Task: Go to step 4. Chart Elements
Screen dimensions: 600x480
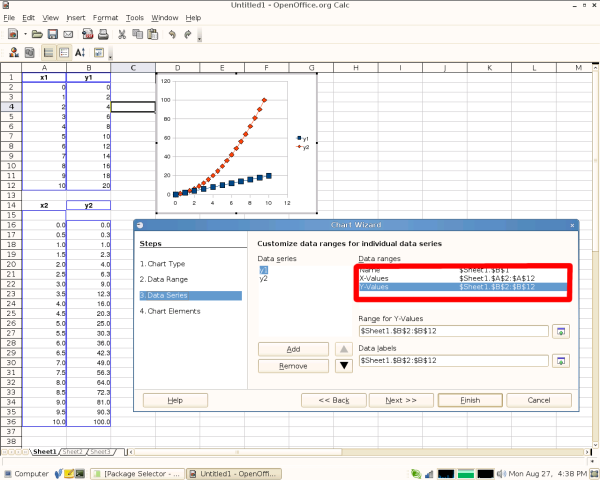Action: tap(170, 311)
